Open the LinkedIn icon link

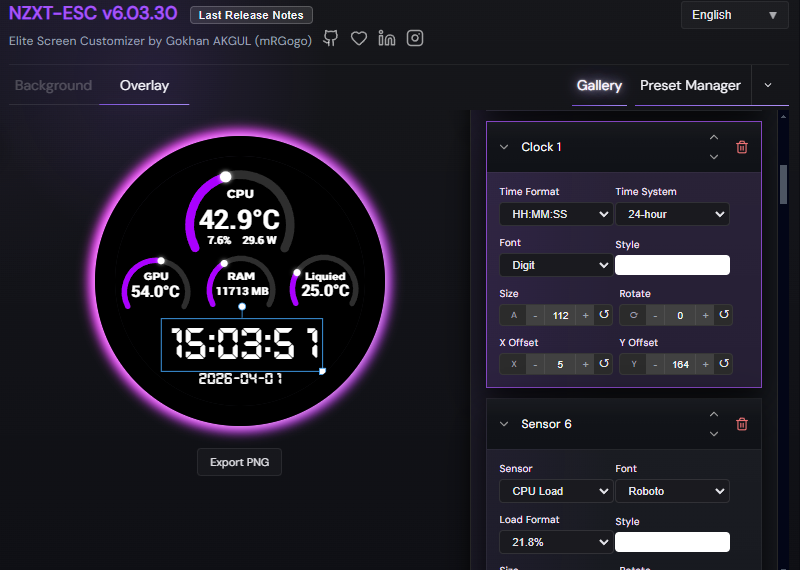click(x=387, y=38)
